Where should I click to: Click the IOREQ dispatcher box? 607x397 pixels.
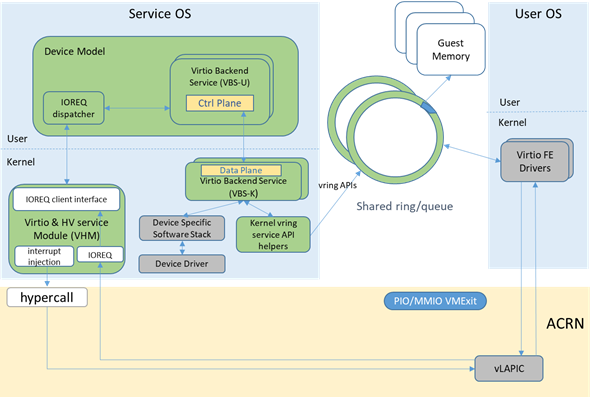pyautogui.click(x=74, y=108)
